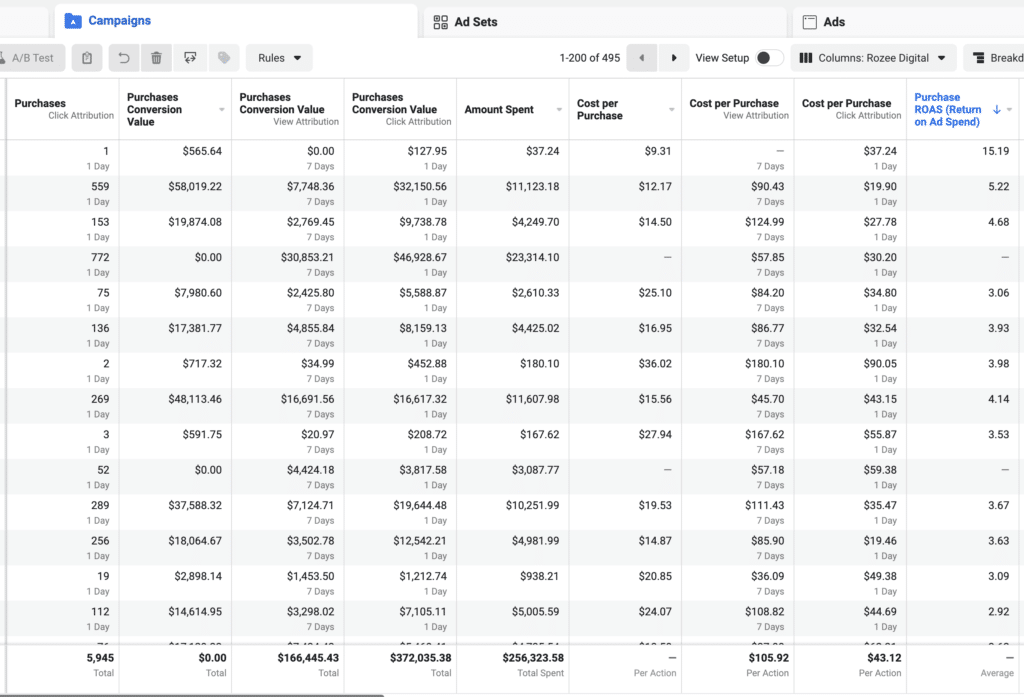Click the trash delete icon
The height and width of the screenshot is (697, 1024).
pos(156,58)
